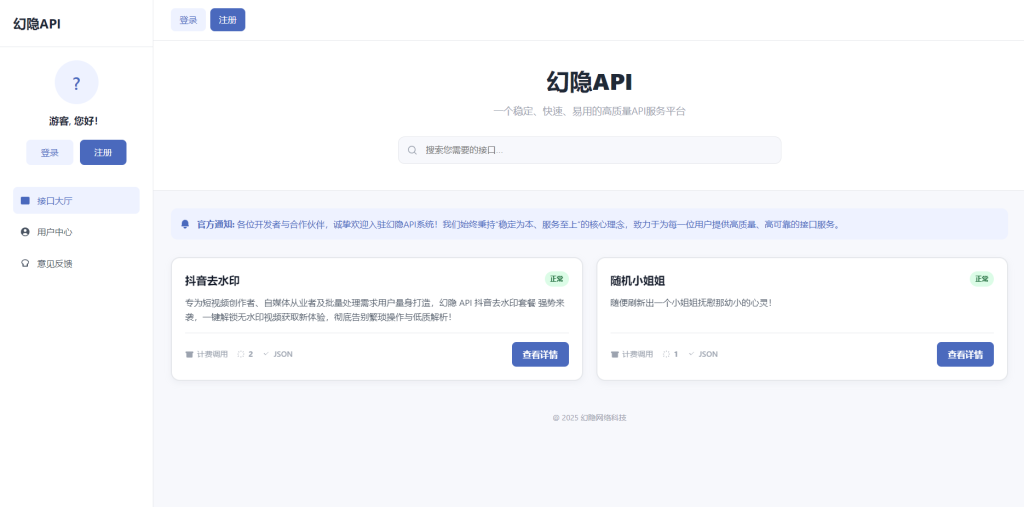Click the 登录 button in top bar
This screenshot has height=507, width=1024.
click(x=188, y=20)
